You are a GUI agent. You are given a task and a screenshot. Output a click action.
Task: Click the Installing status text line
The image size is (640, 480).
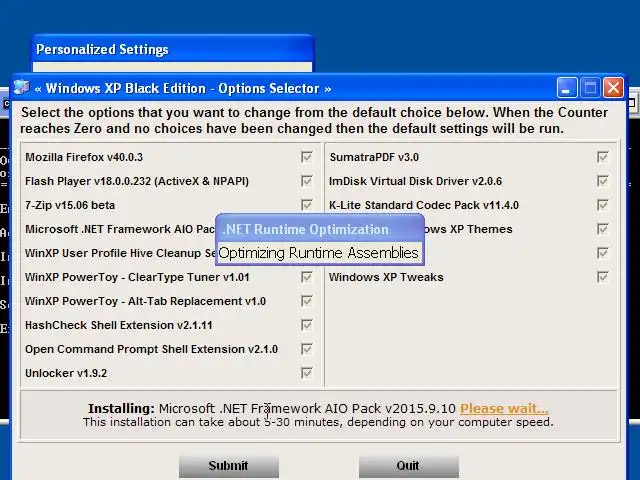(x=318, y=409)
